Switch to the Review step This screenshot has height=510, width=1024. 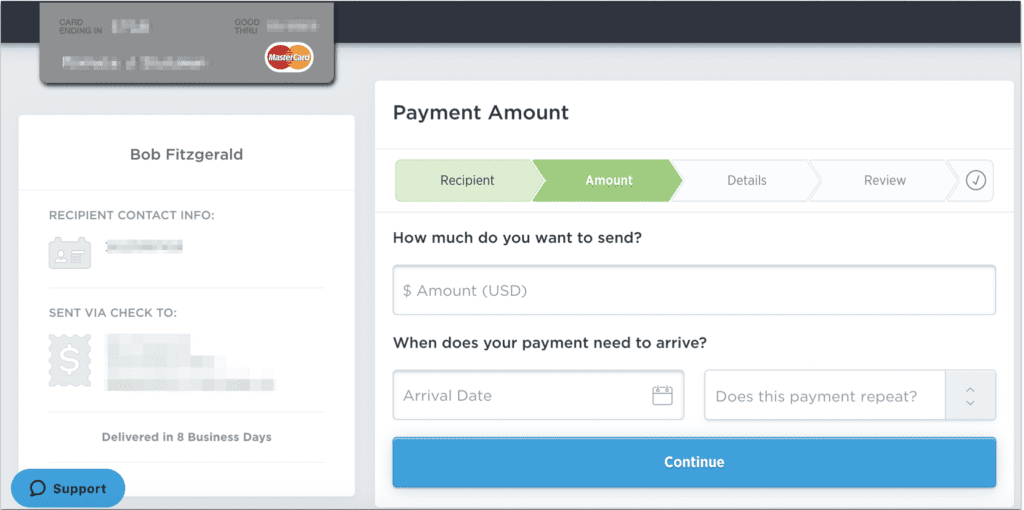click(x=885, y=181)
